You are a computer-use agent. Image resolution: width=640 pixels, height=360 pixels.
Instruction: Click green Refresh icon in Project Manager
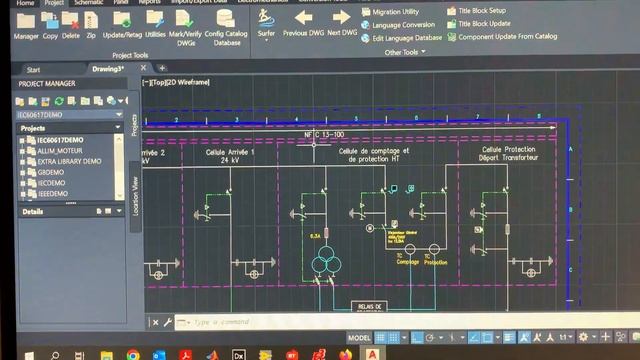pyautogui.click(x=59, y=101)
